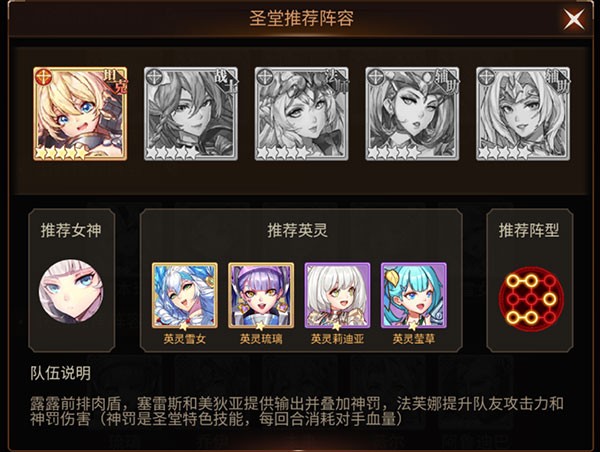Click the 队伍说明 section label
The height and width of the screenshot is (452, 600).
(60, 373)
